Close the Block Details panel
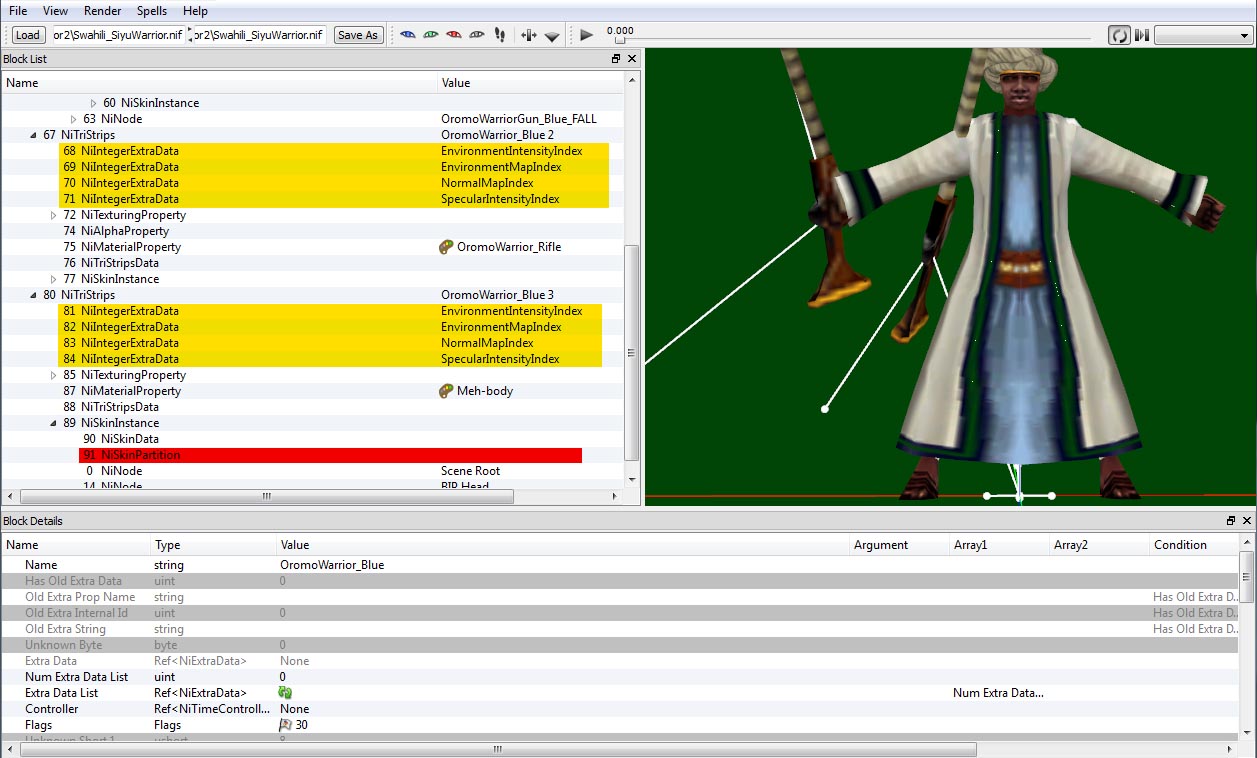The width and height of the screenshot is (1257, 758). tap(1247, 521)
